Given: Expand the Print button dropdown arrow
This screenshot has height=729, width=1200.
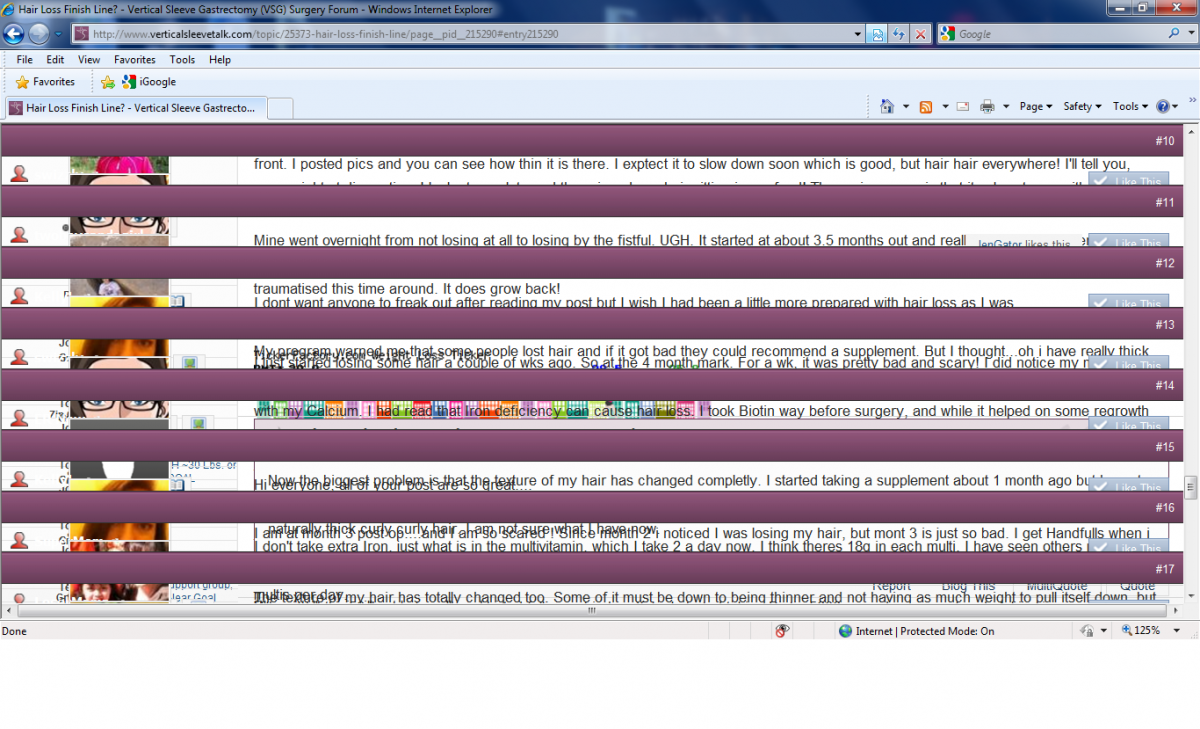Looking at the screenshot, I should tap(1006, 106).
